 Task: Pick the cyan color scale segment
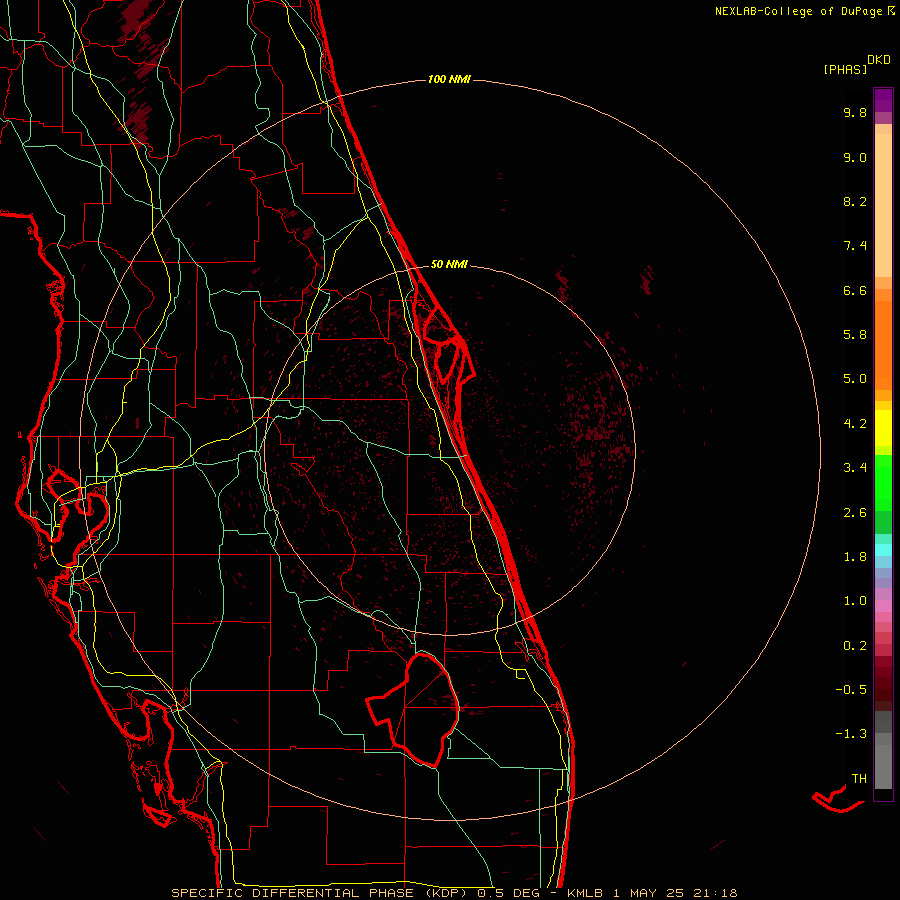tap(883, 550)
